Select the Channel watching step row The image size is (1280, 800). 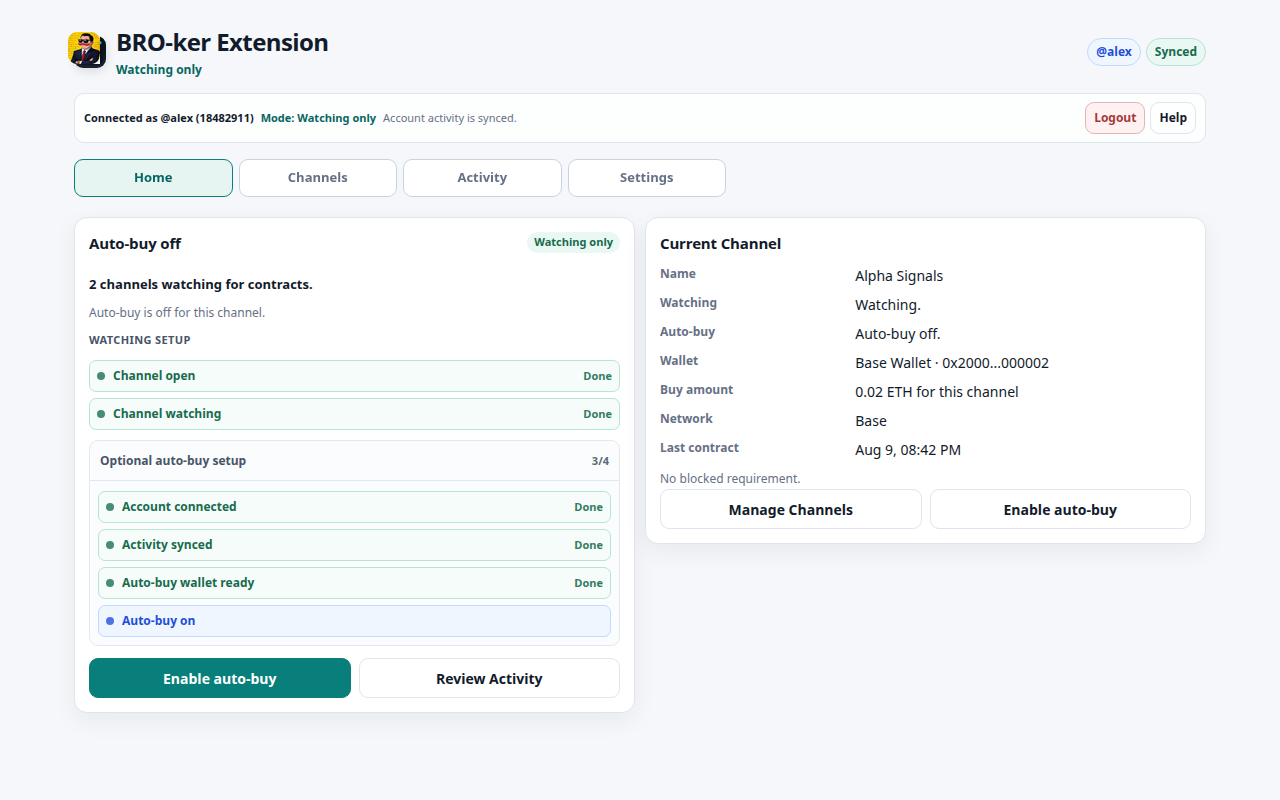pyautogui.click(x=354, y=414)
